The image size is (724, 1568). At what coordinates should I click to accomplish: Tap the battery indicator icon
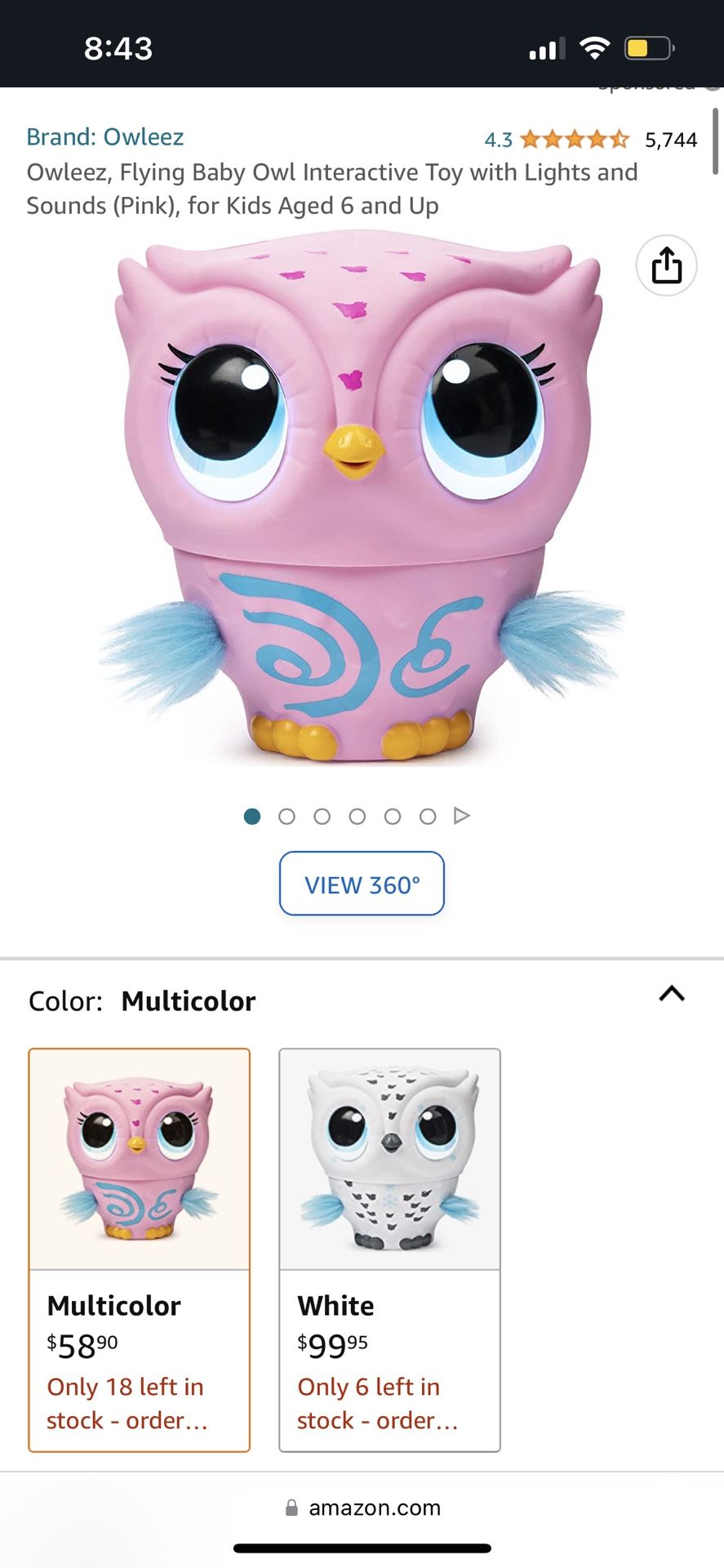pyautogui.click(x=648, y=48)
